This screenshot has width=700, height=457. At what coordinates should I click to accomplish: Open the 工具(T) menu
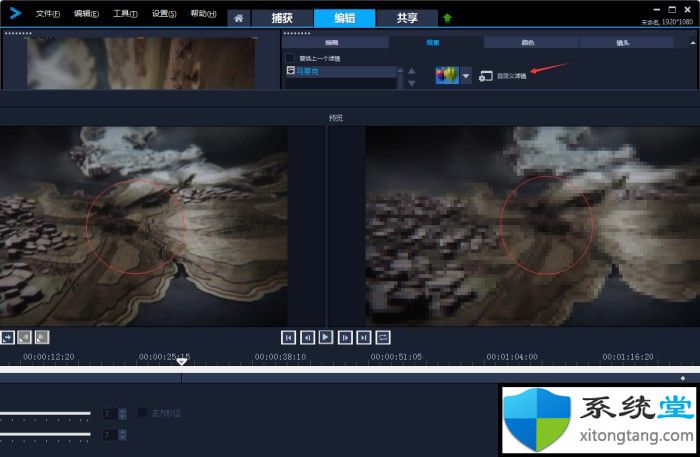pos(125,14)
